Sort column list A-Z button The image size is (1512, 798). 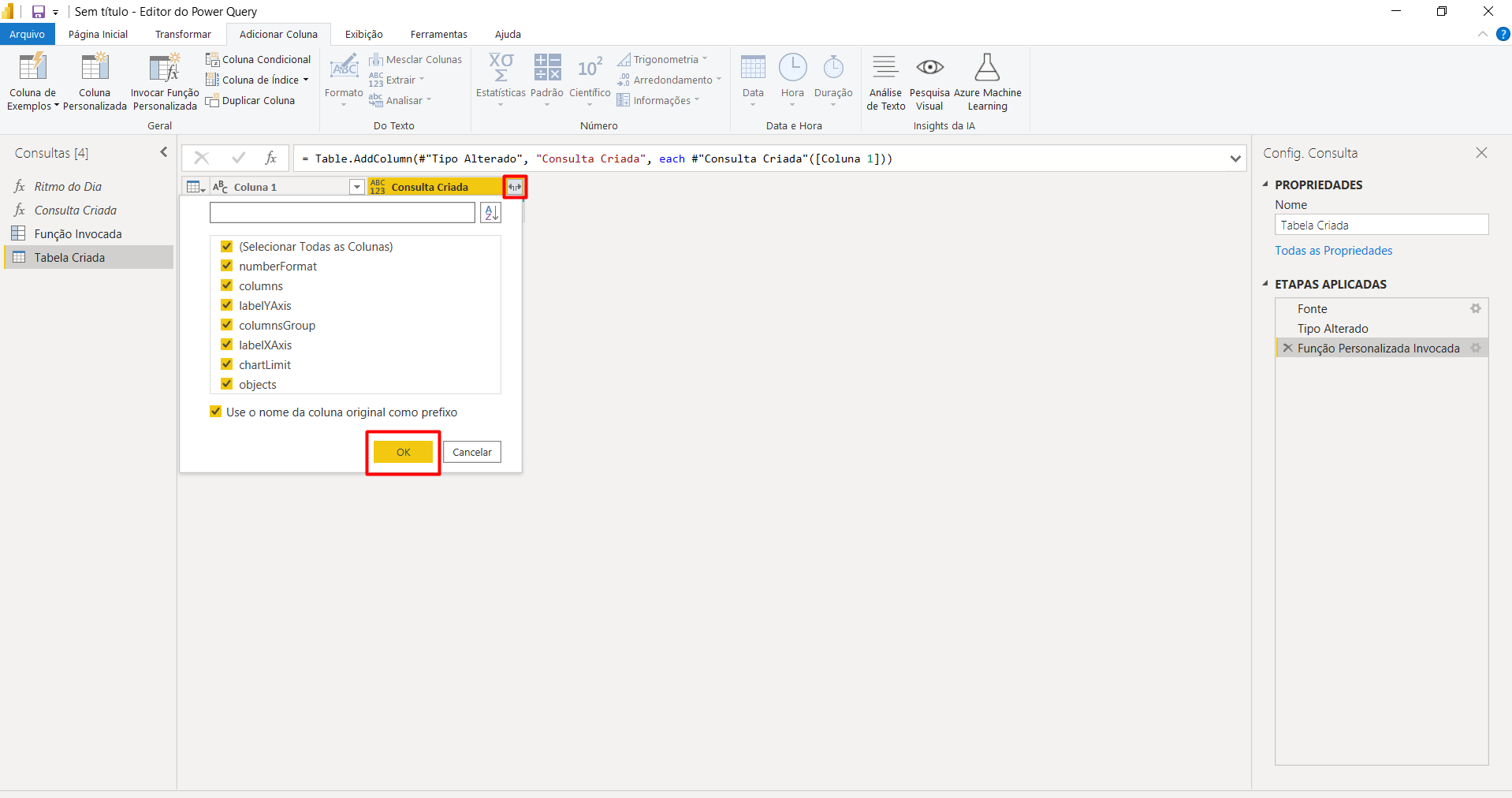(490, 213)
